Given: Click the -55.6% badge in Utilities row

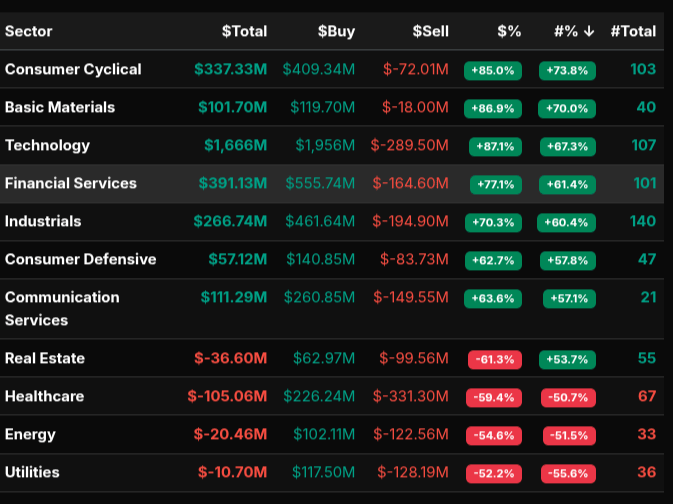Looking at the screenshot, I should [x=568, y=473].
